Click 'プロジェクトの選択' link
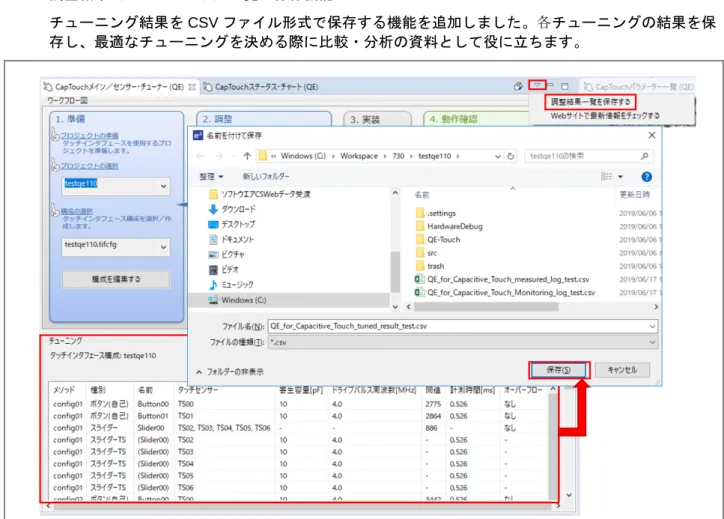 (90, 166)
